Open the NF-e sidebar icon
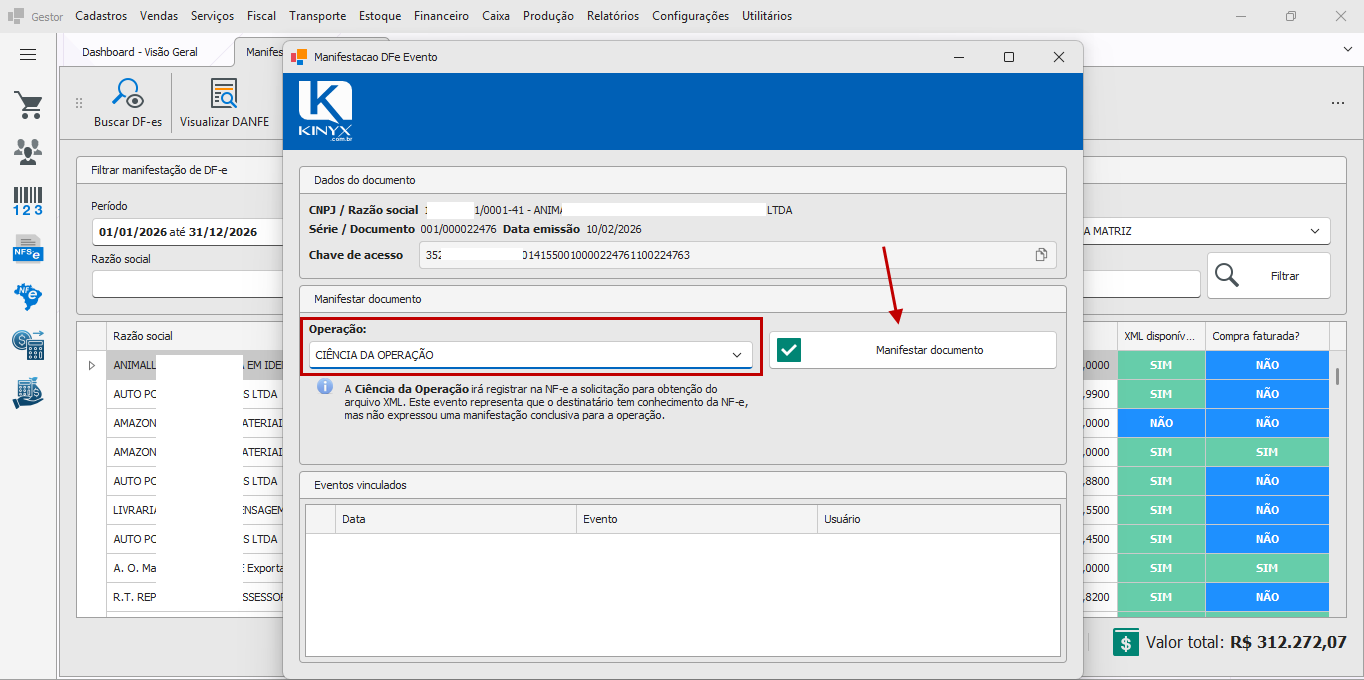Image resolution: width=1364 pixels, height=680 pixels. point(28,296)
